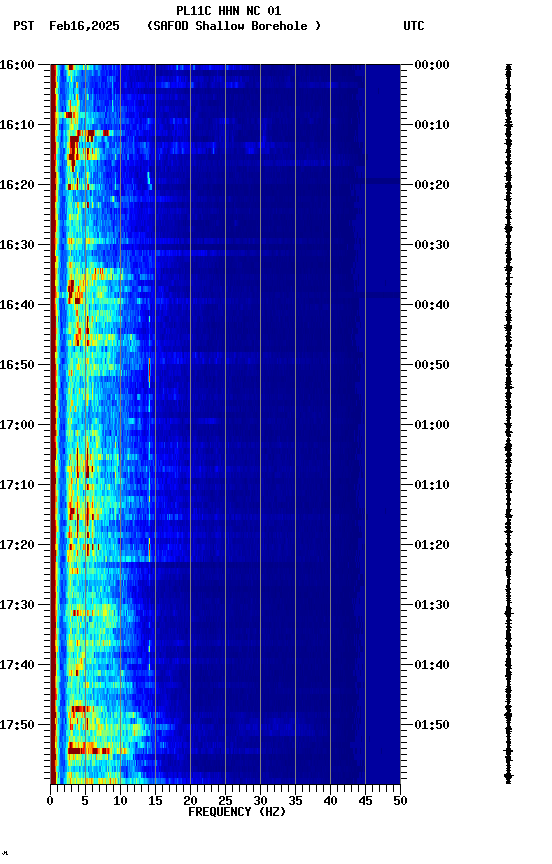Click the 01:10 UTC time label
Viewport: 552px width, 864px height.
[432, 485]
